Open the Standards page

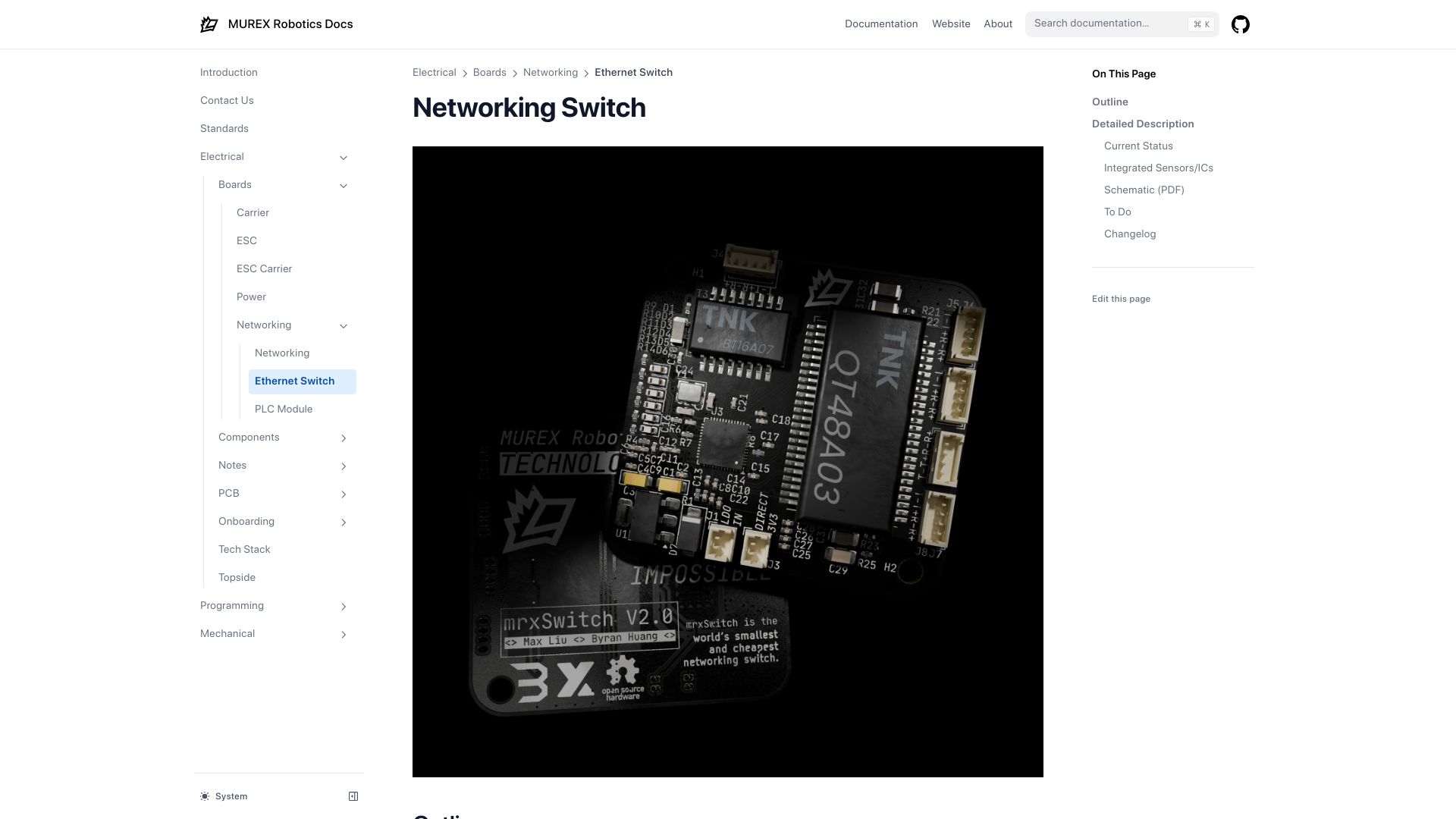(224, 129)
